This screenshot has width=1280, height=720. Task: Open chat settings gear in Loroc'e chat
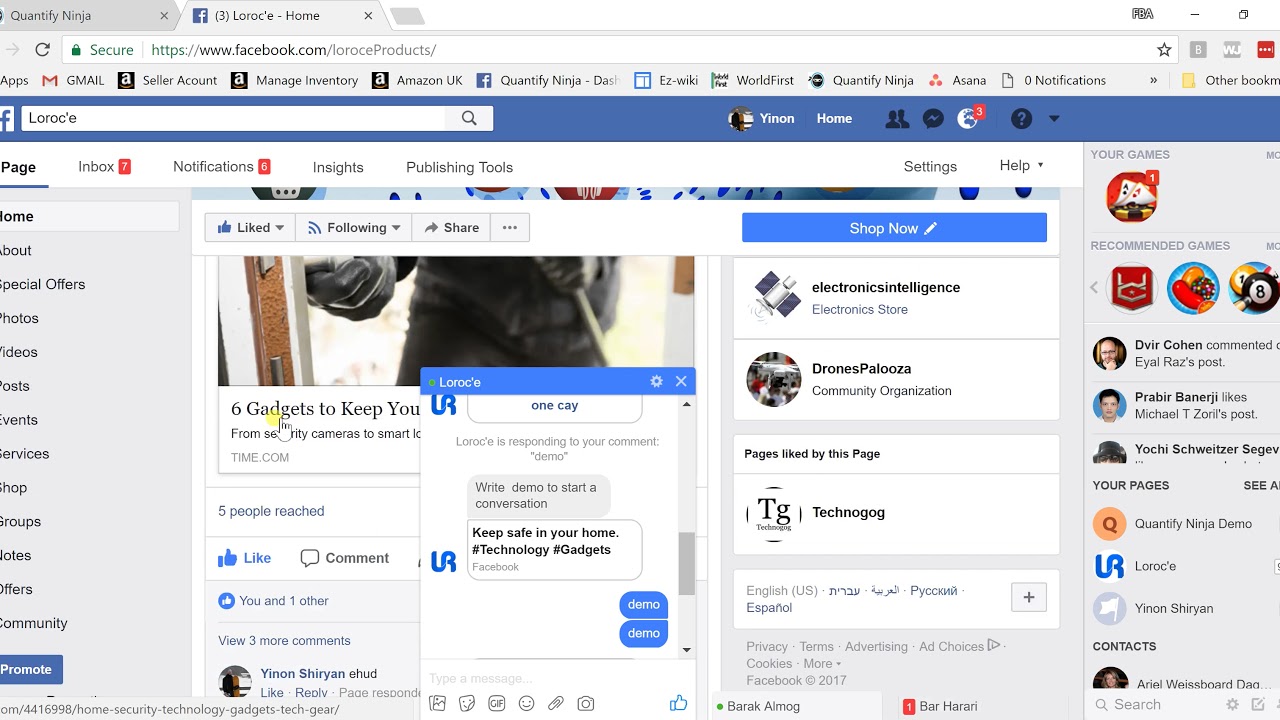[x=656, y=381]
